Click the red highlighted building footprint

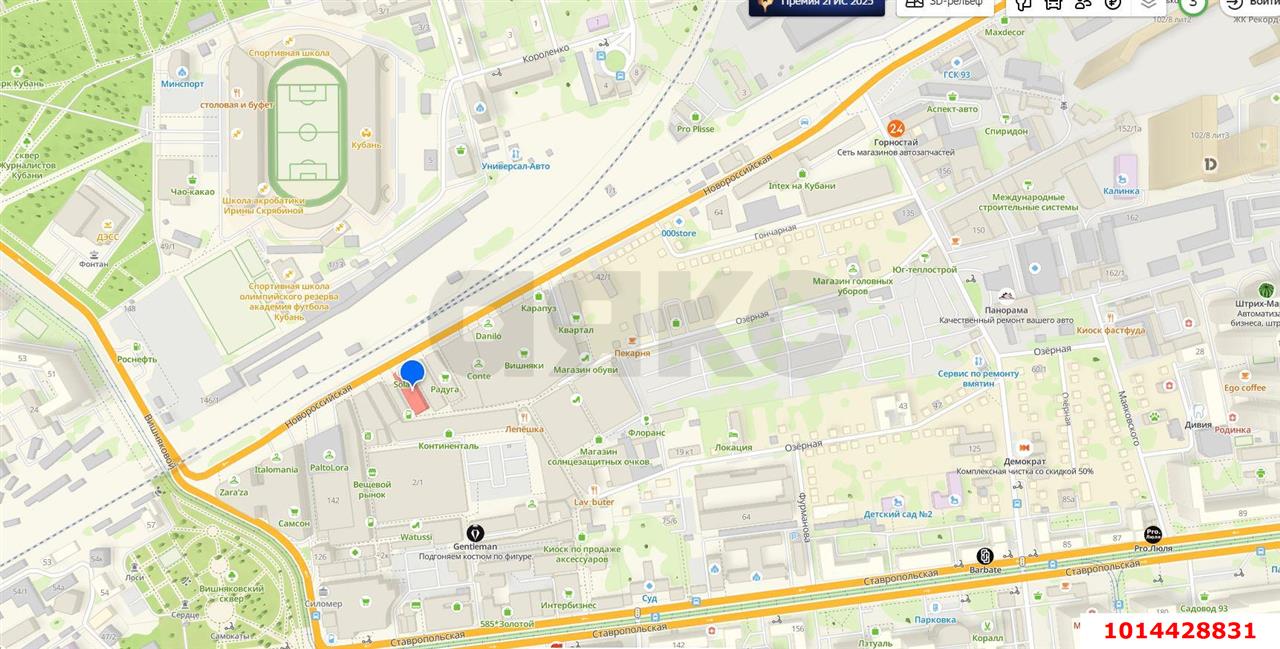coord(415,398)
